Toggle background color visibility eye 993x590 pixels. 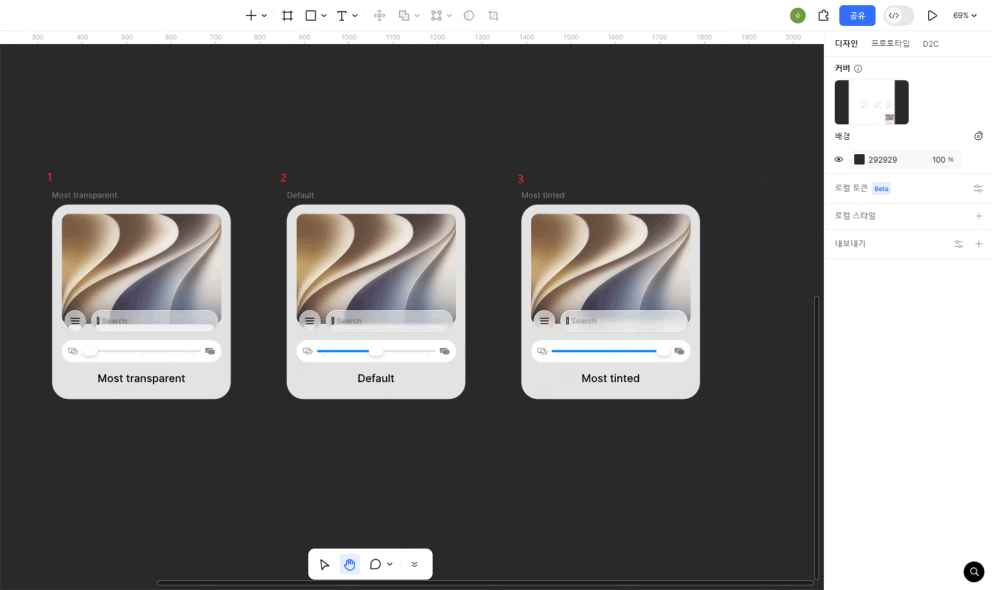point(838,160)
